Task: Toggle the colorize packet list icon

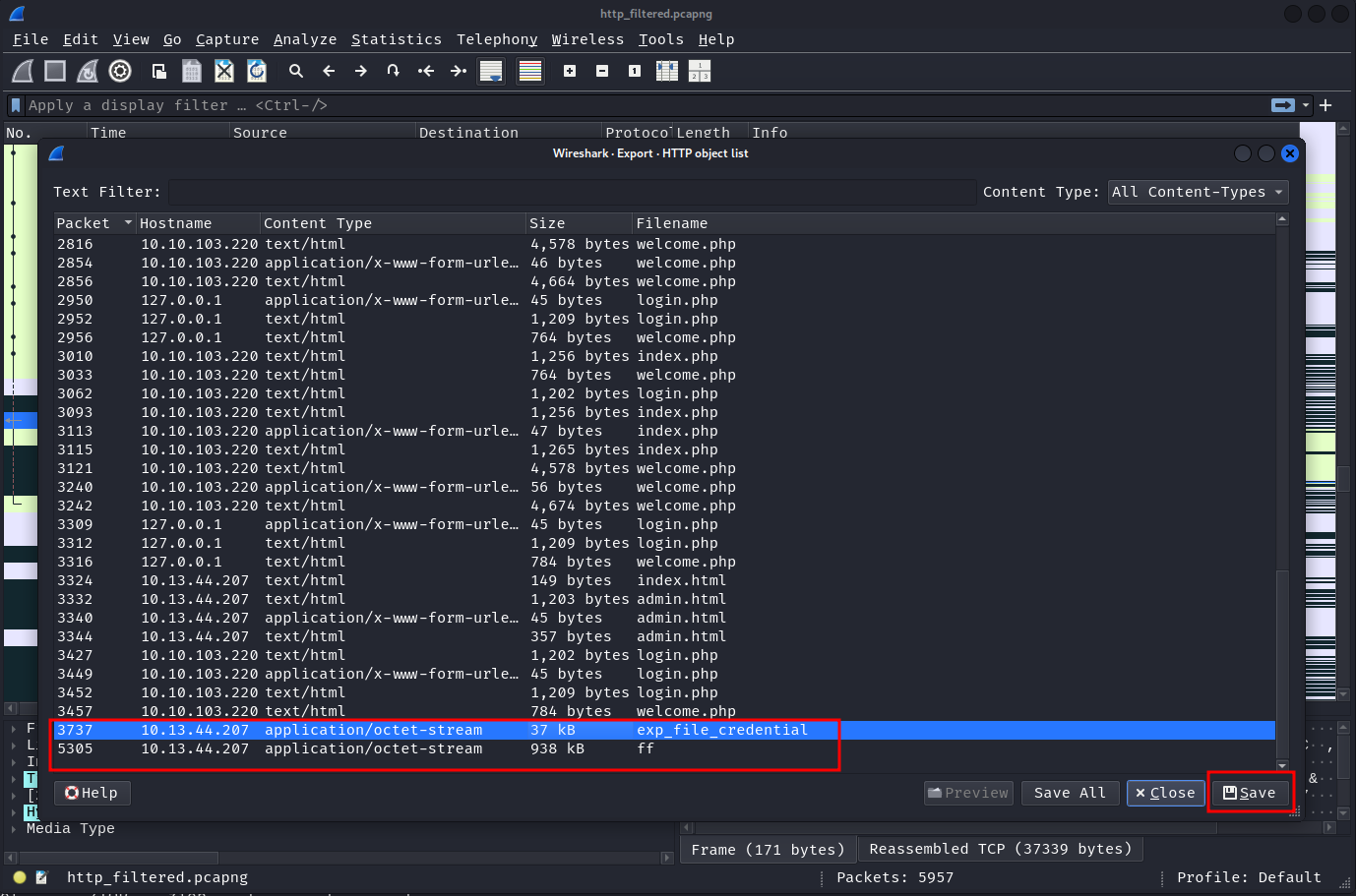Action: (530, 71)
